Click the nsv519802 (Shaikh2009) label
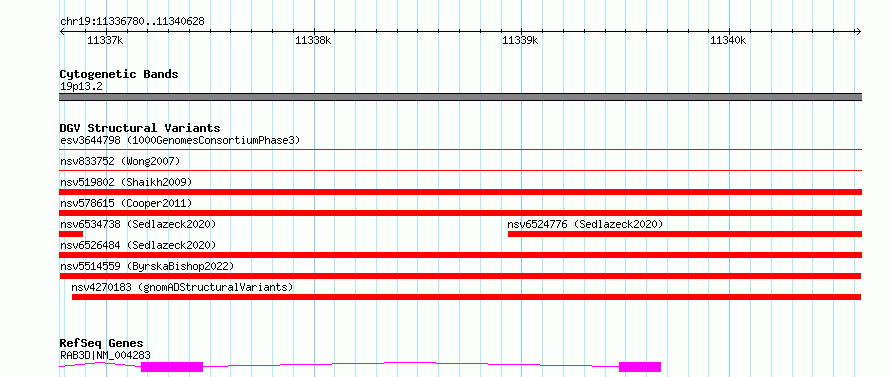This screenshot has height=377, width=890. [126, 182]
